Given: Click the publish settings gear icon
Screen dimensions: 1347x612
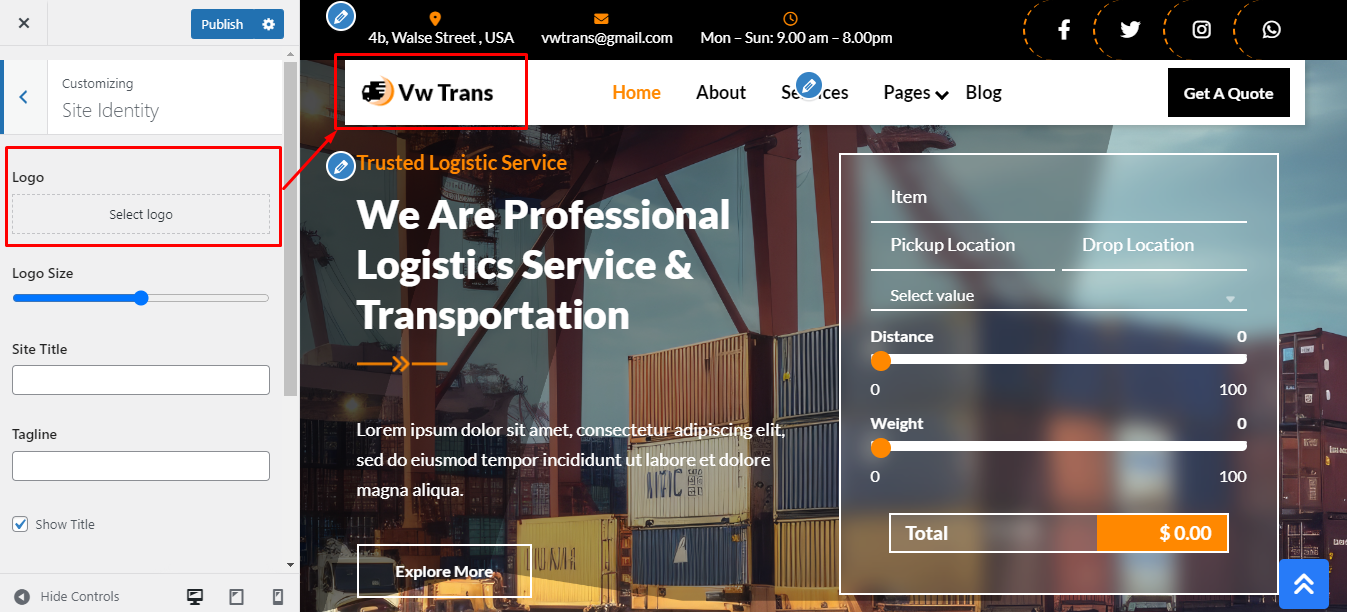Looking at the screenshot, I should (x=268, y=24).
